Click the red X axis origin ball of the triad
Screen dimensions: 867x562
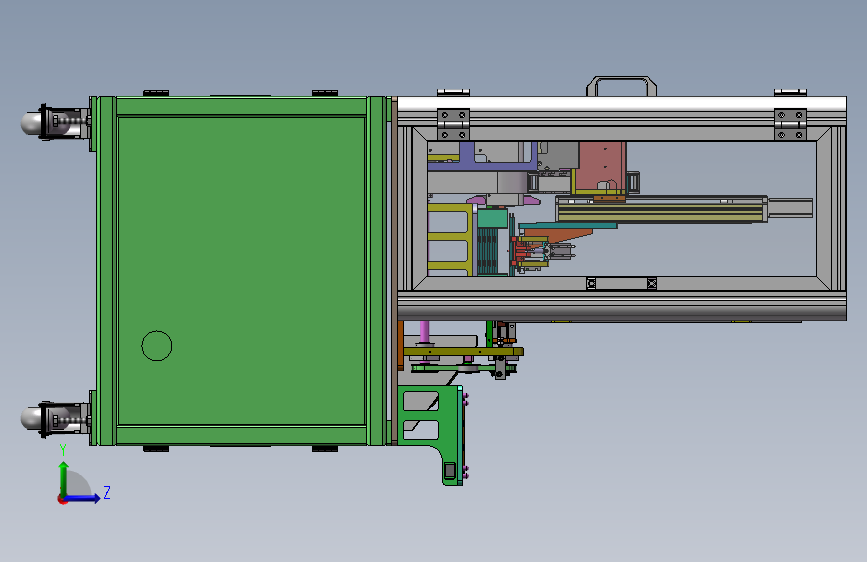[x=62, y=499]
